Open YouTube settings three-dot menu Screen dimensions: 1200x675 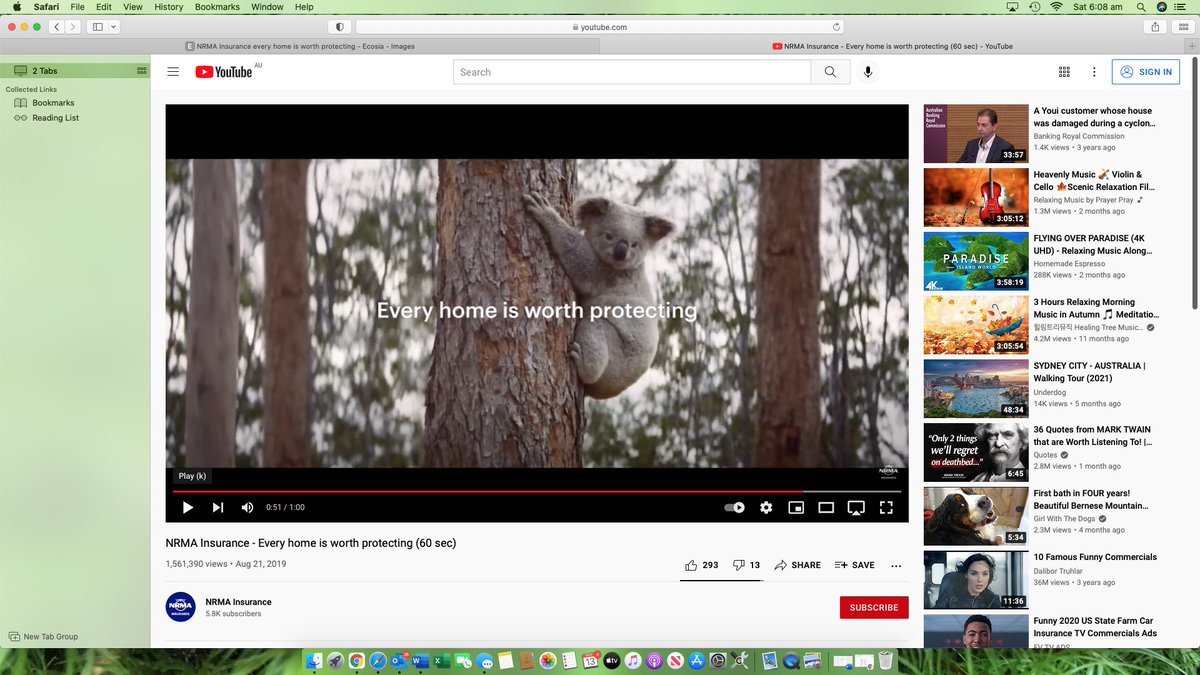[1094, 72]
